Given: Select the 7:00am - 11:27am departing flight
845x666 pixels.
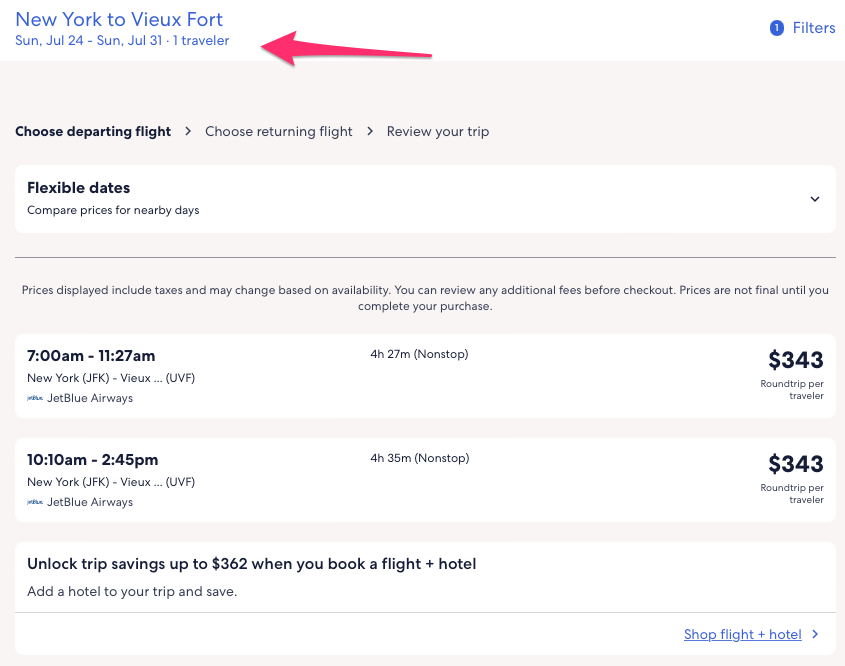Looking at the screenshot, I should click(x=91, y=356).
